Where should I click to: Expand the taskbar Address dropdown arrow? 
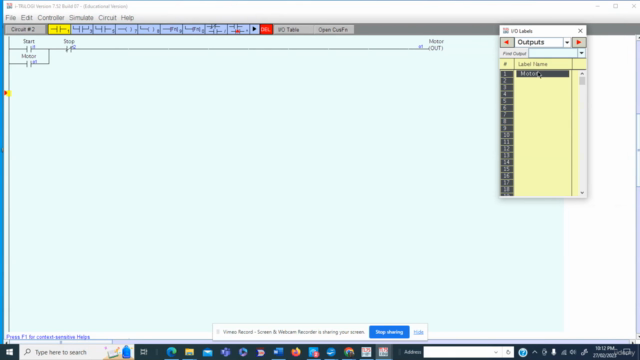pos(496,352)
